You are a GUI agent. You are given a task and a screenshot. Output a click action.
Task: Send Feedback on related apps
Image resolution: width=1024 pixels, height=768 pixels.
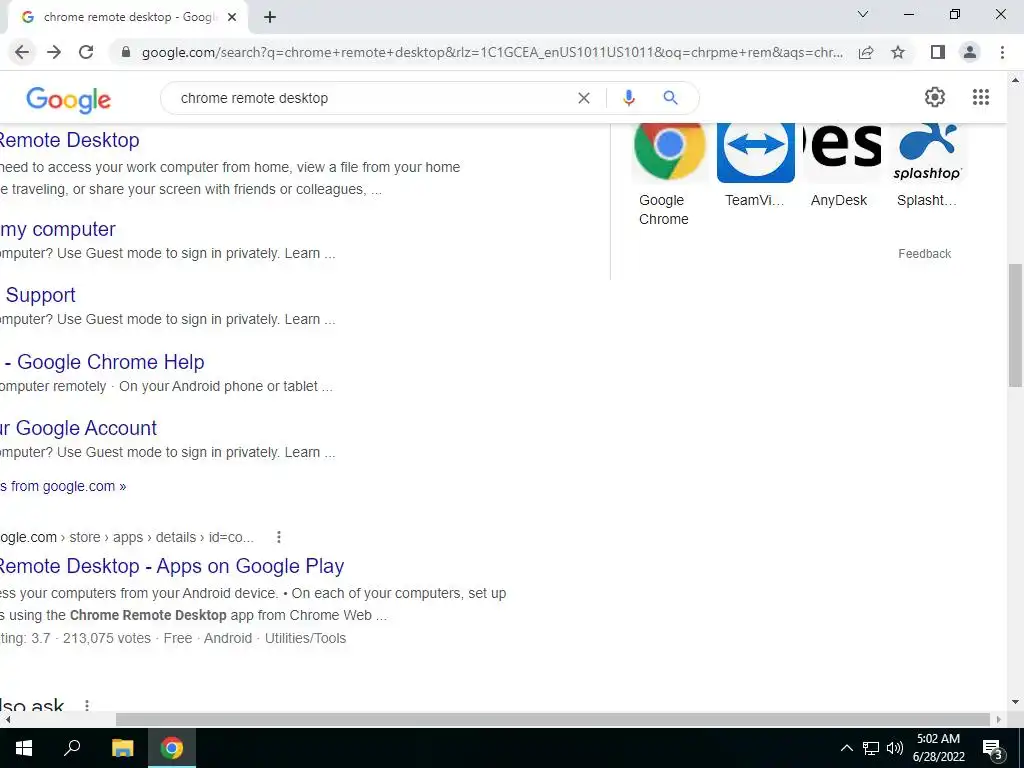pos(924,253)
